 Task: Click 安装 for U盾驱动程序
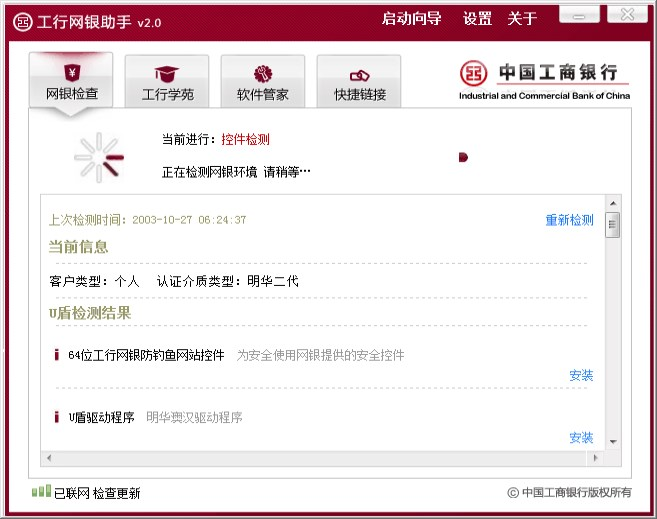[581, 438]
